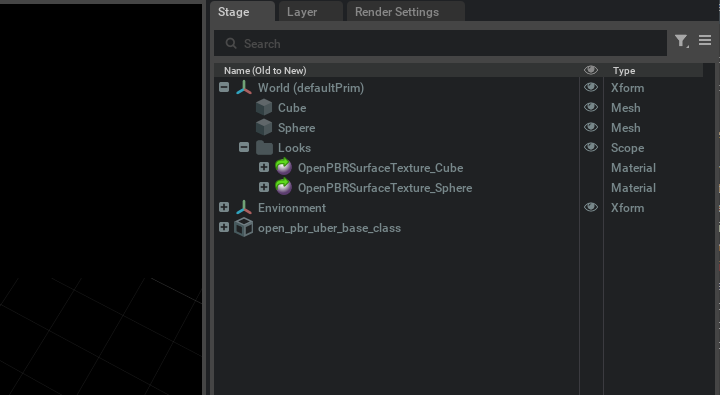
Task: Open the Stage filter funnel icon
Action: coord(681,41)
